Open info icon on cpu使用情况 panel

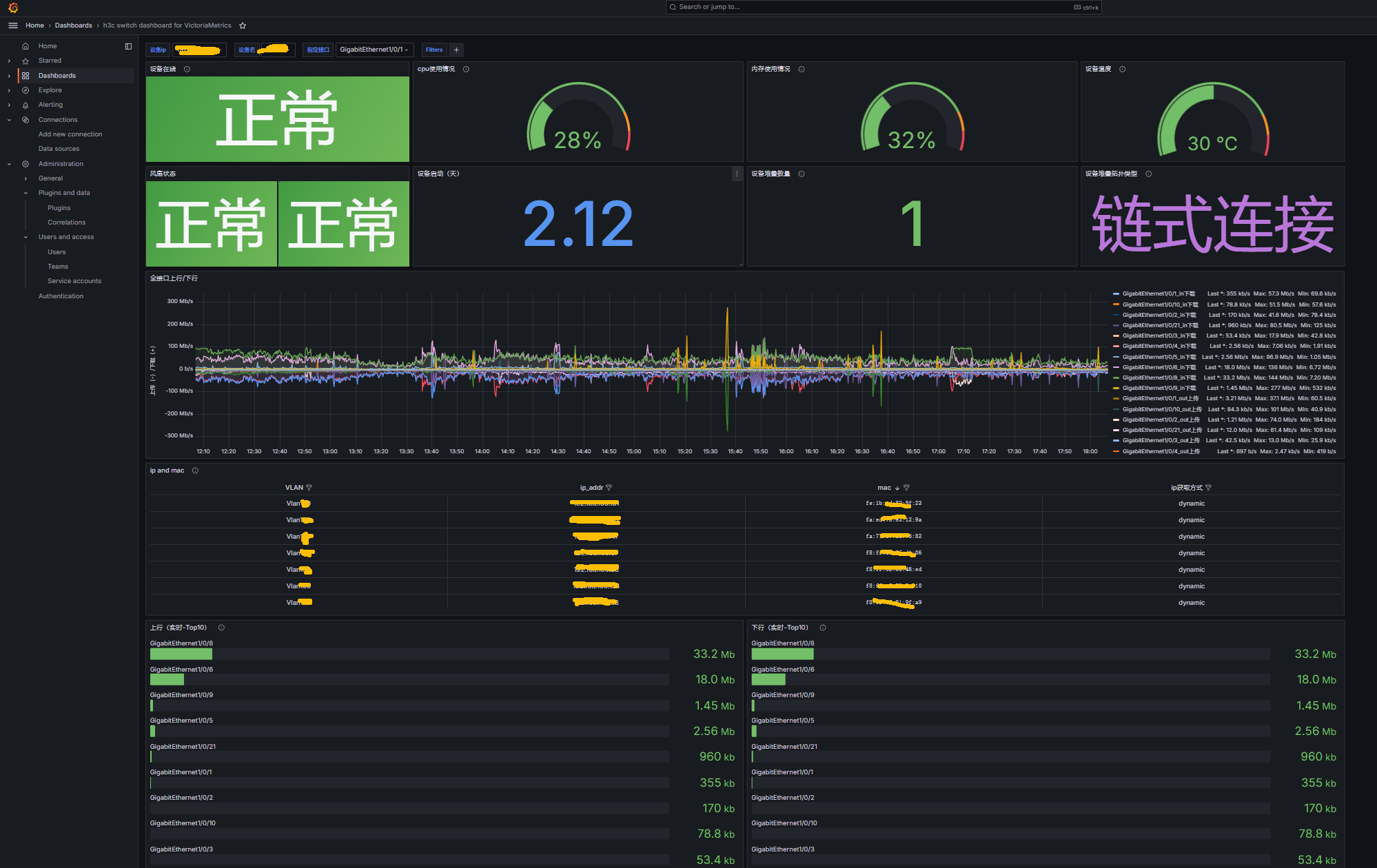466,69
